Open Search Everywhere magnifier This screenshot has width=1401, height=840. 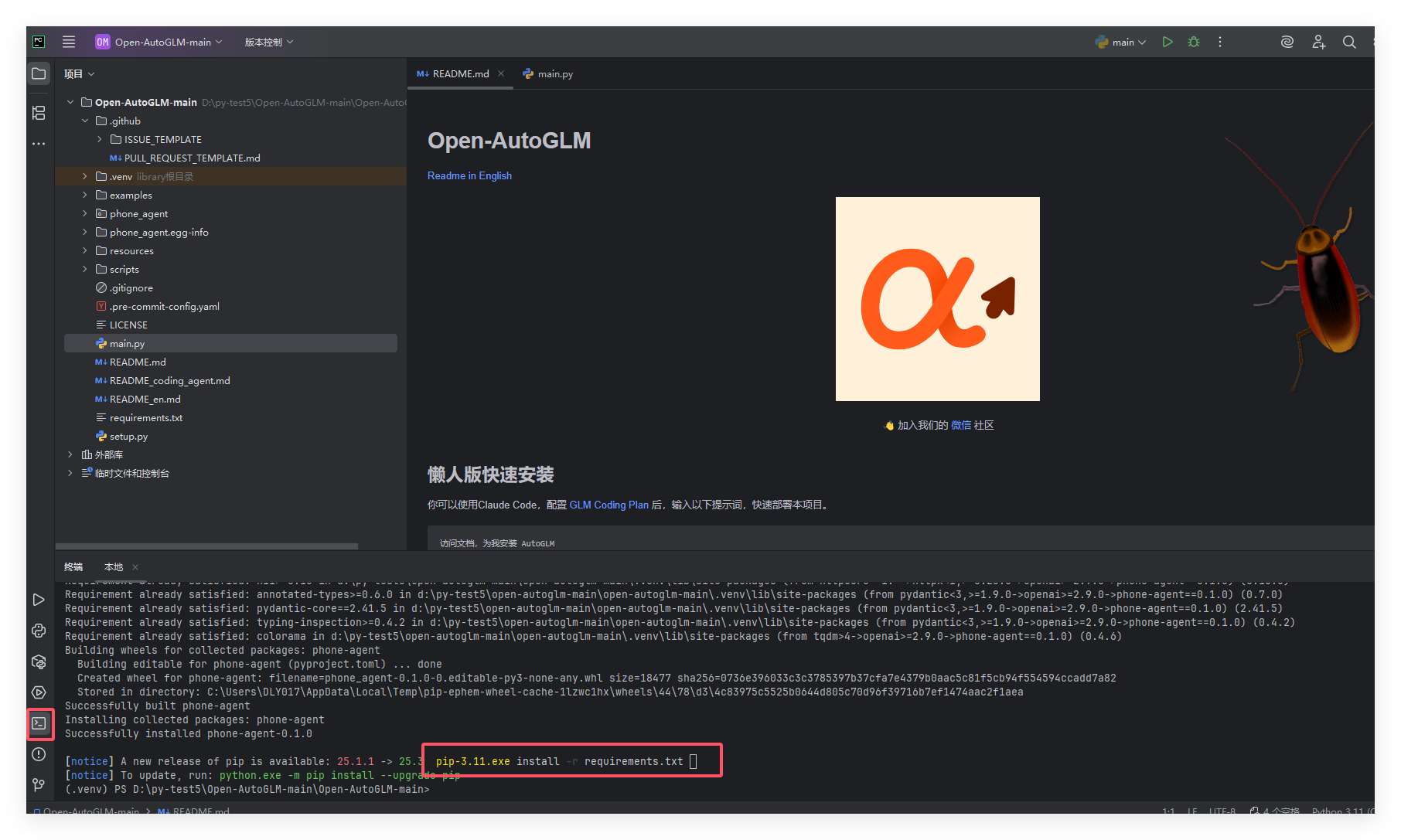click(1349, 42)
